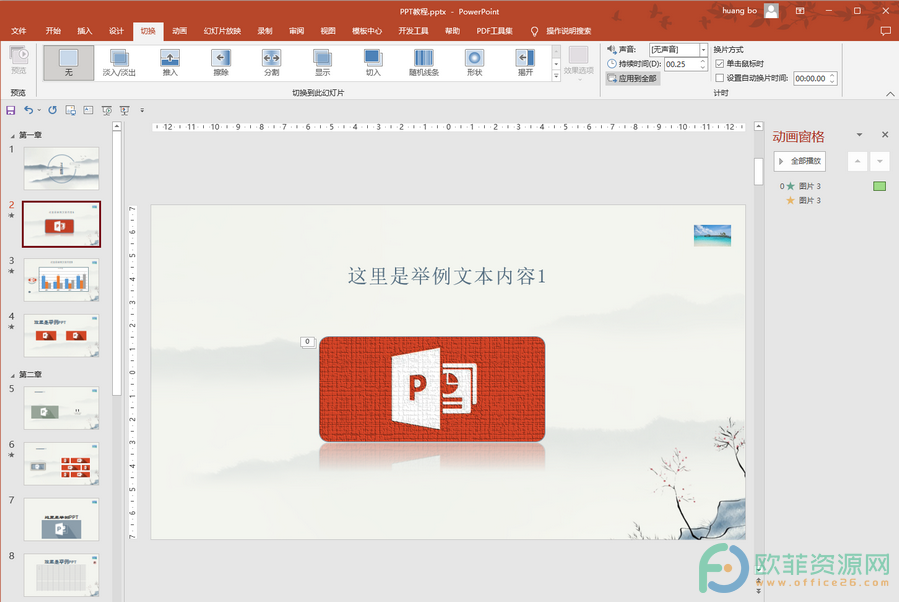Viewport: 899px width, 602px height.
Task: Switch to the 插入 insert tab
Action: click(85, 31)
